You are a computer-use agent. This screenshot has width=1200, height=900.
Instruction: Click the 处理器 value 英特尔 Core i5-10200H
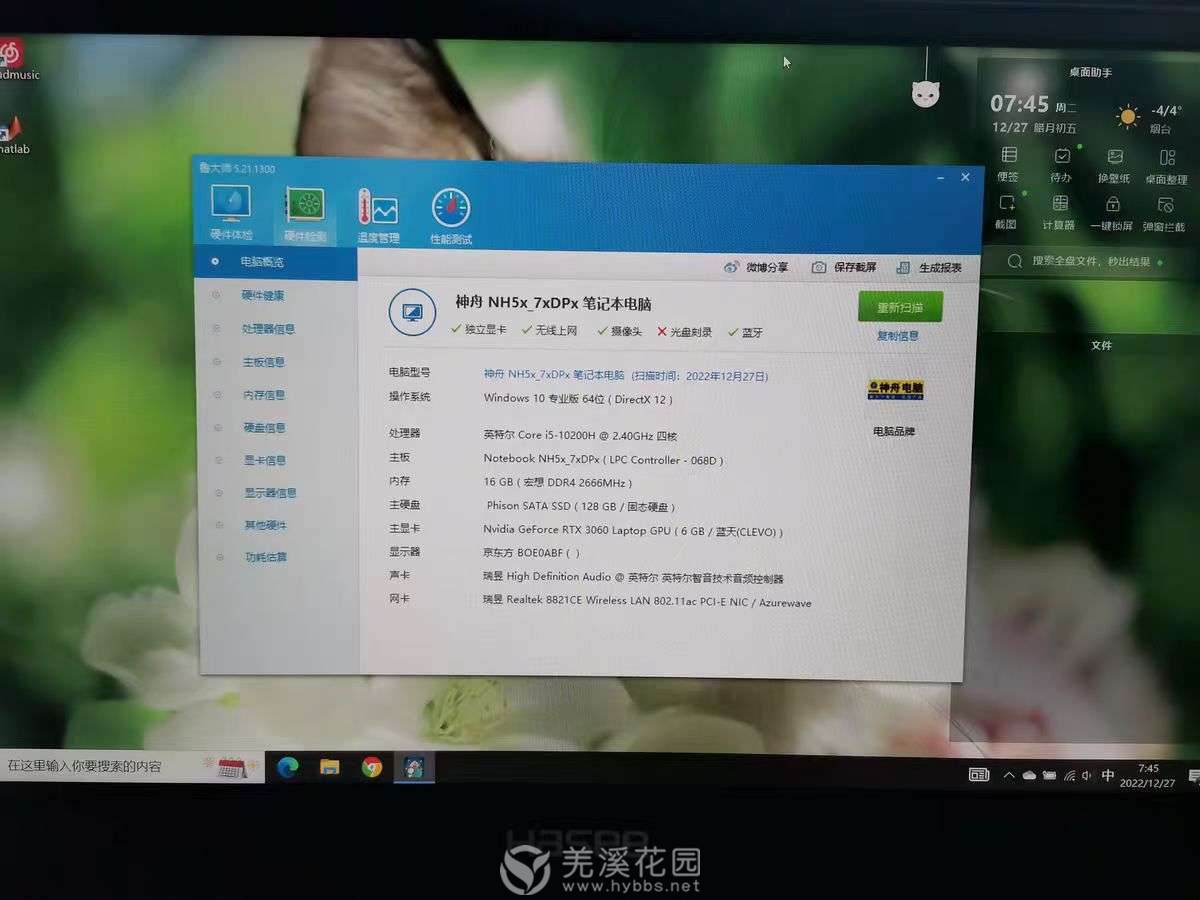pos(580,435)
